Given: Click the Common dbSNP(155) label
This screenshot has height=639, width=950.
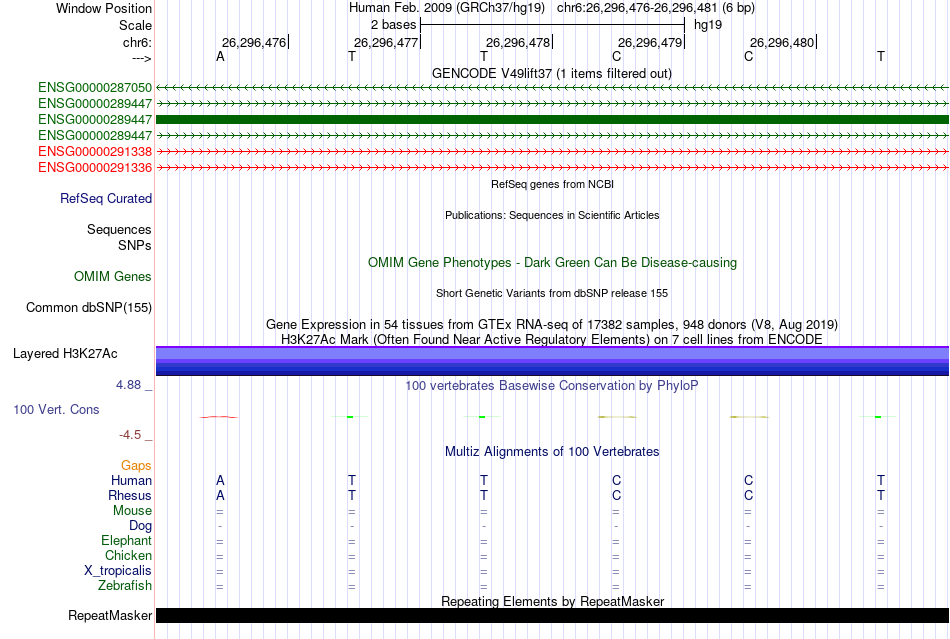Looking at the screenshot, I should click(x=89, y=308).
